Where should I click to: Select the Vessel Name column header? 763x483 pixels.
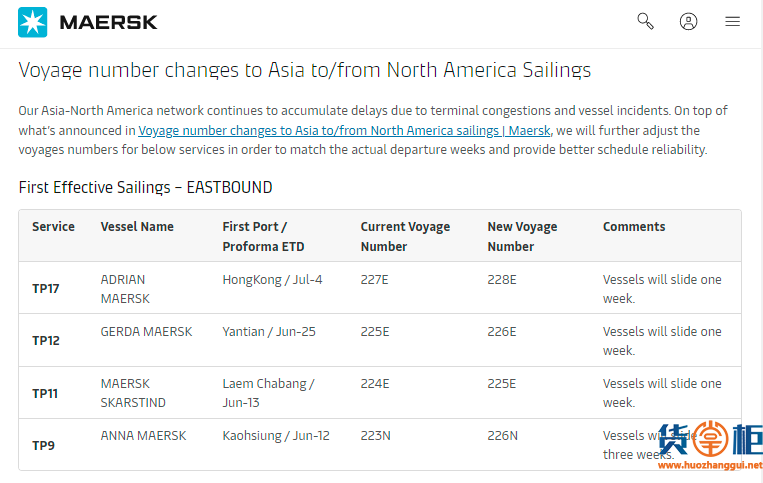(137, 227)
